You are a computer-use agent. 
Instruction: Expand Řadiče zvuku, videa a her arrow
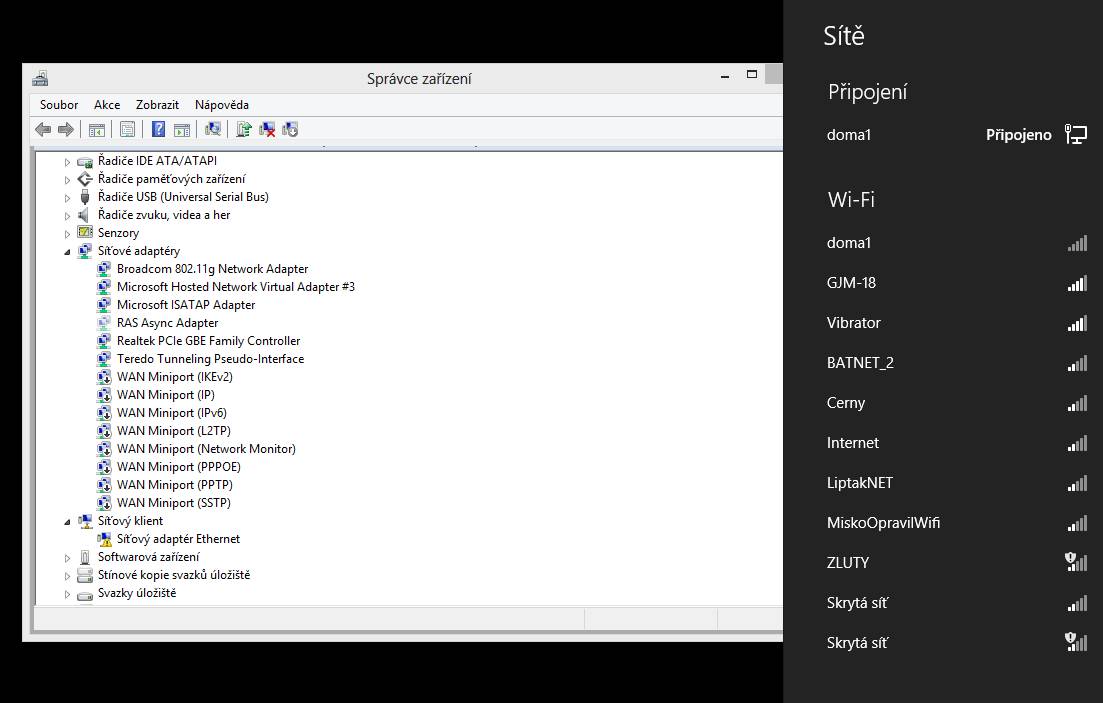coord(68,215)
